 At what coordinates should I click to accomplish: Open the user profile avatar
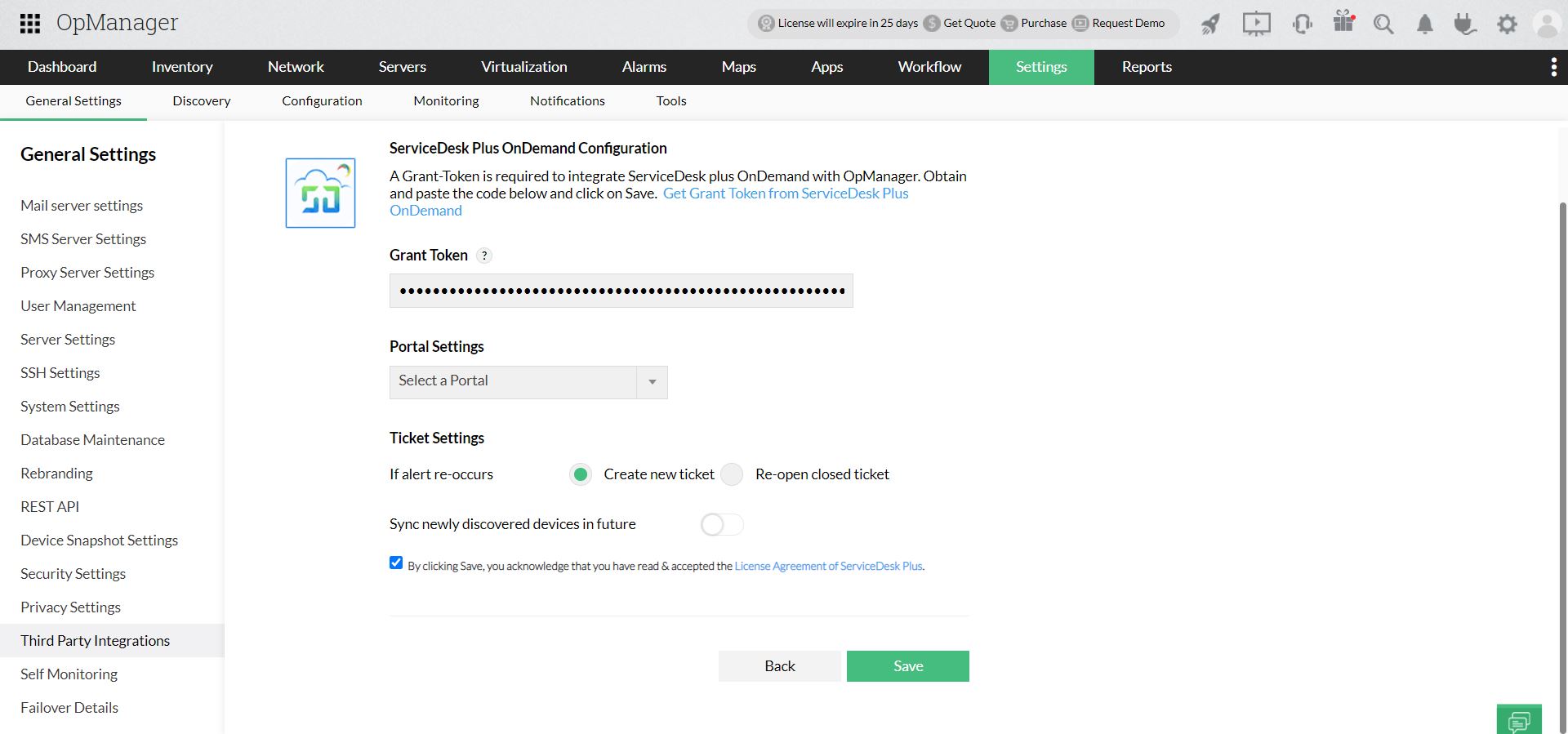1548,24
